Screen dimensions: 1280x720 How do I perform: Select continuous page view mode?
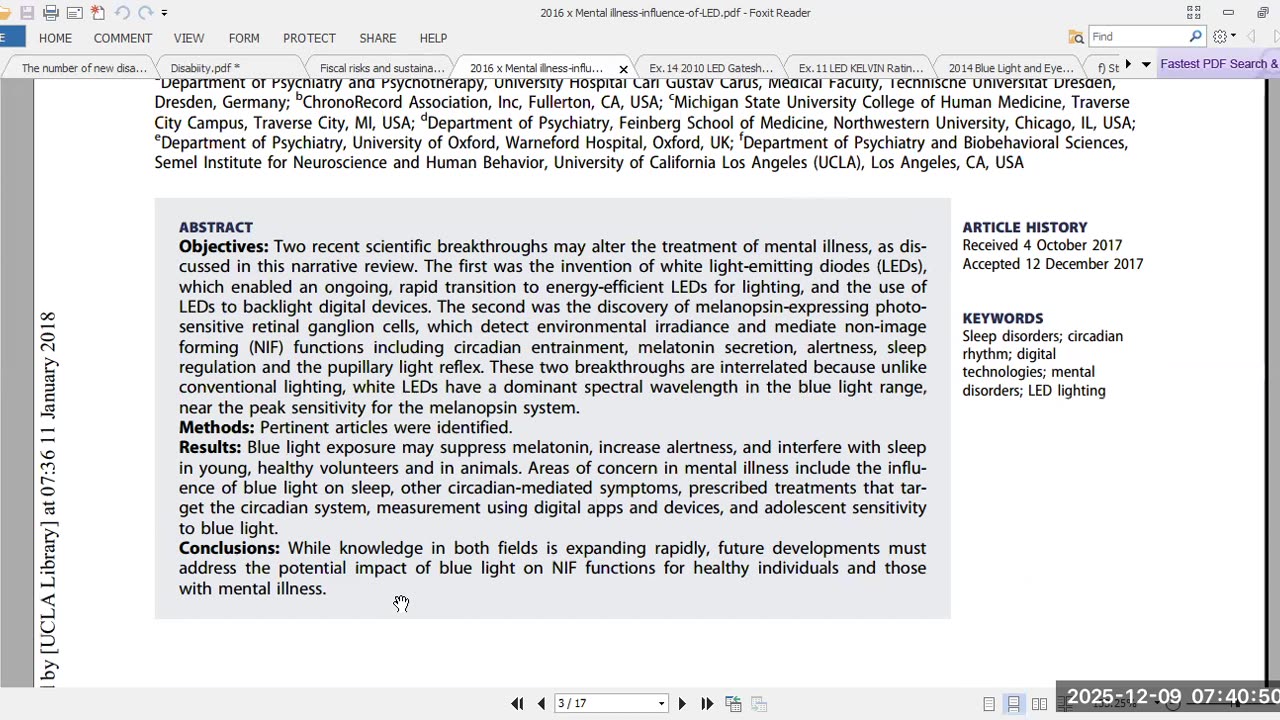click(1014, 704)
